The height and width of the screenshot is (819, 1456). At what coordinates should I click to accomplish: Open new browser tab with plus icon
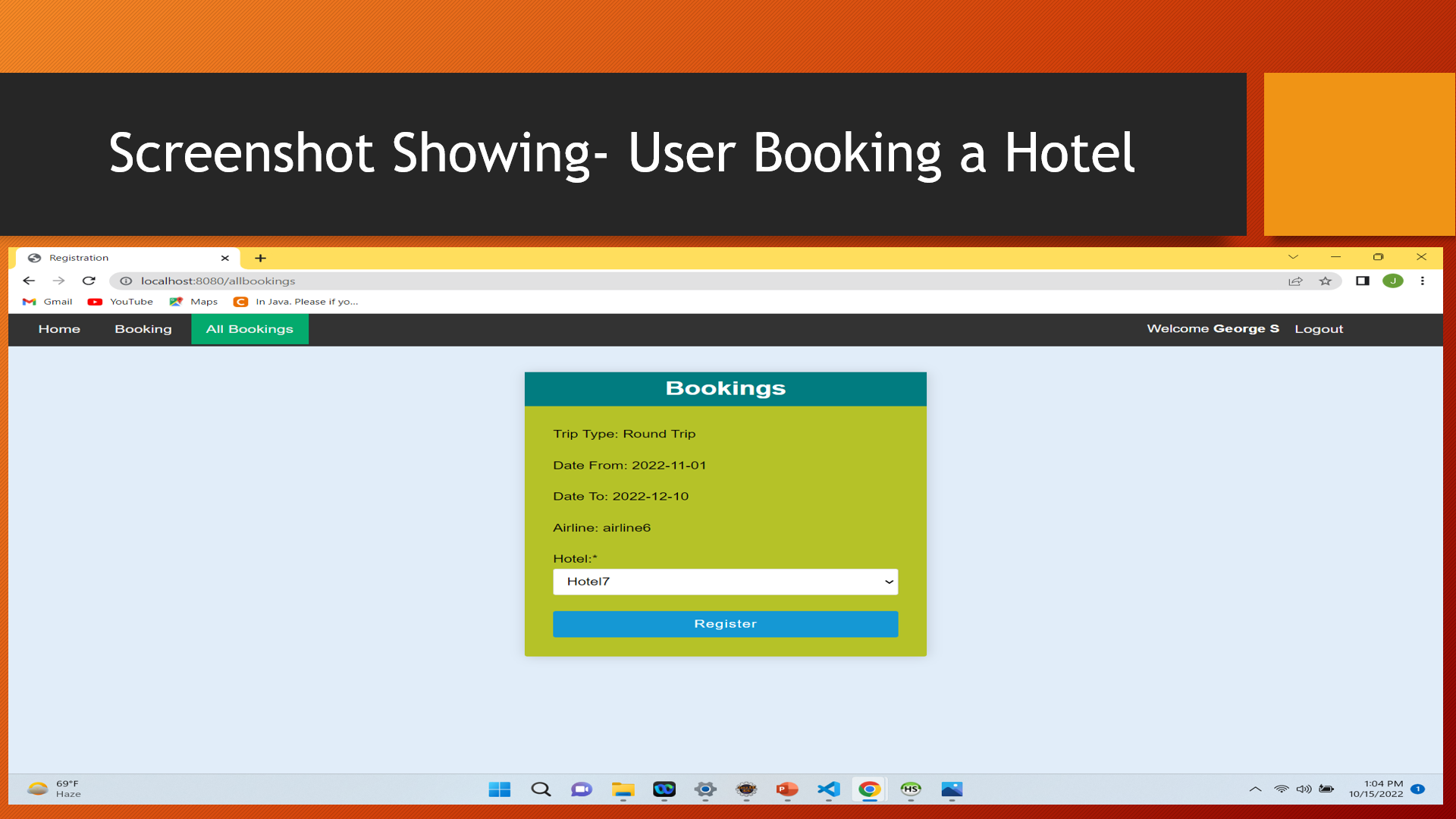pyautogui.click(x=260, y=258)
